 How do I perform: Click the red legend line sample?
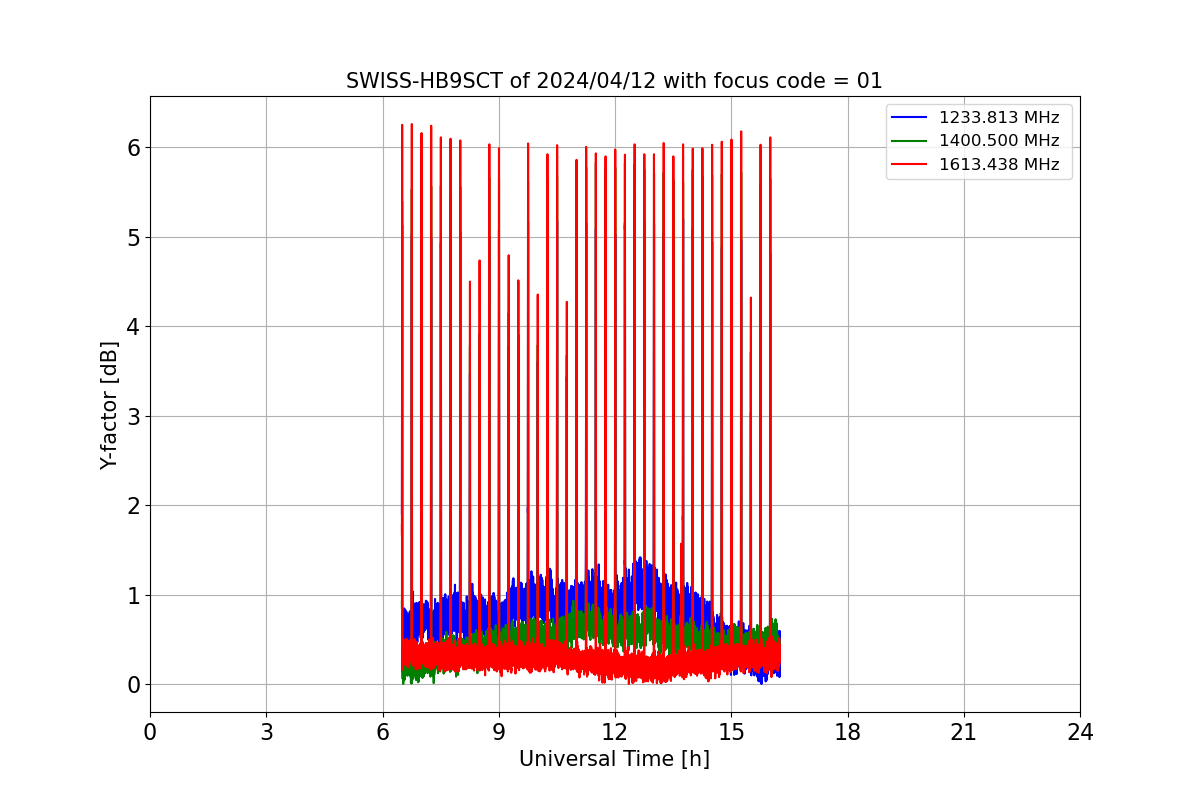click(x=910, y=165)
